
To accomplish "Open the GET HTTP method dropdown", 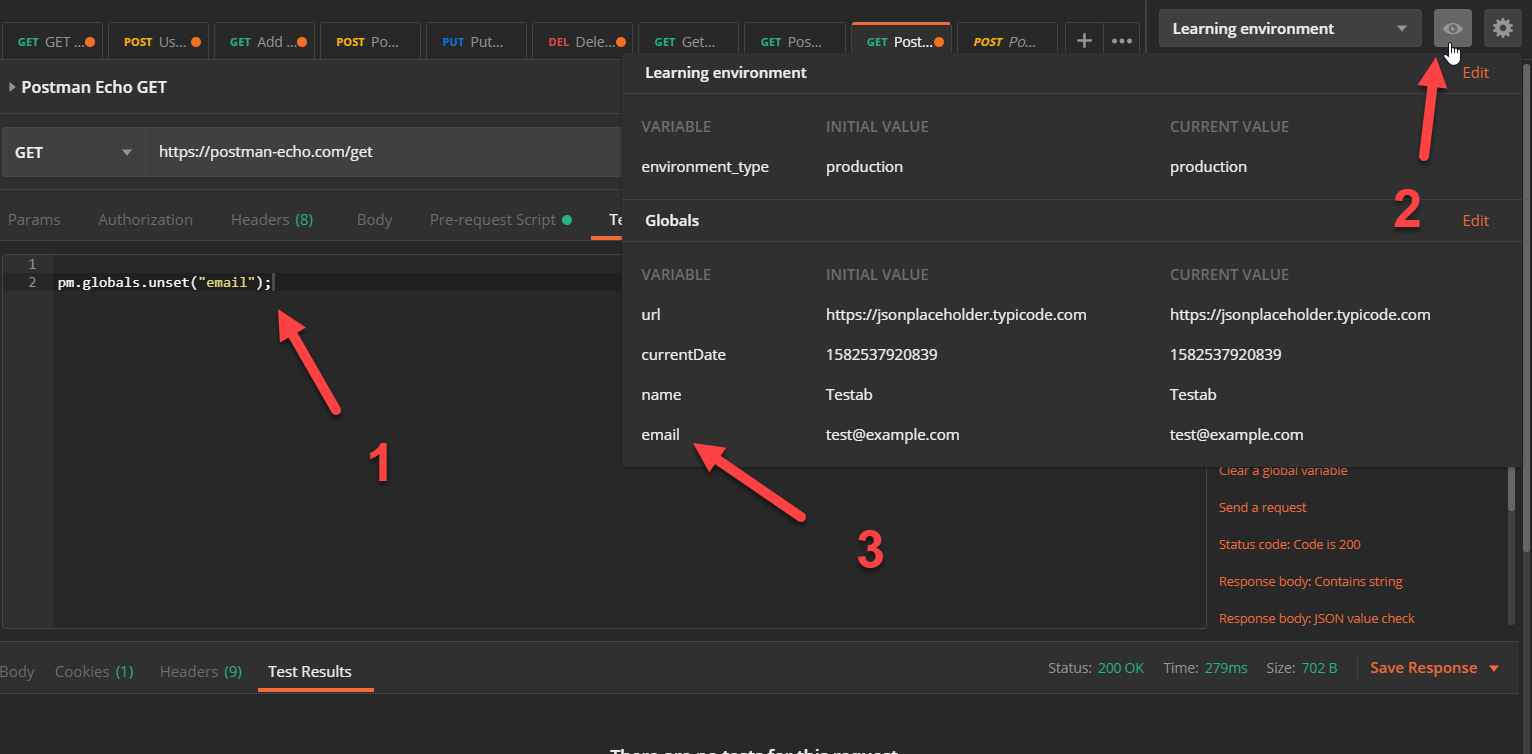I will (73, 152).
